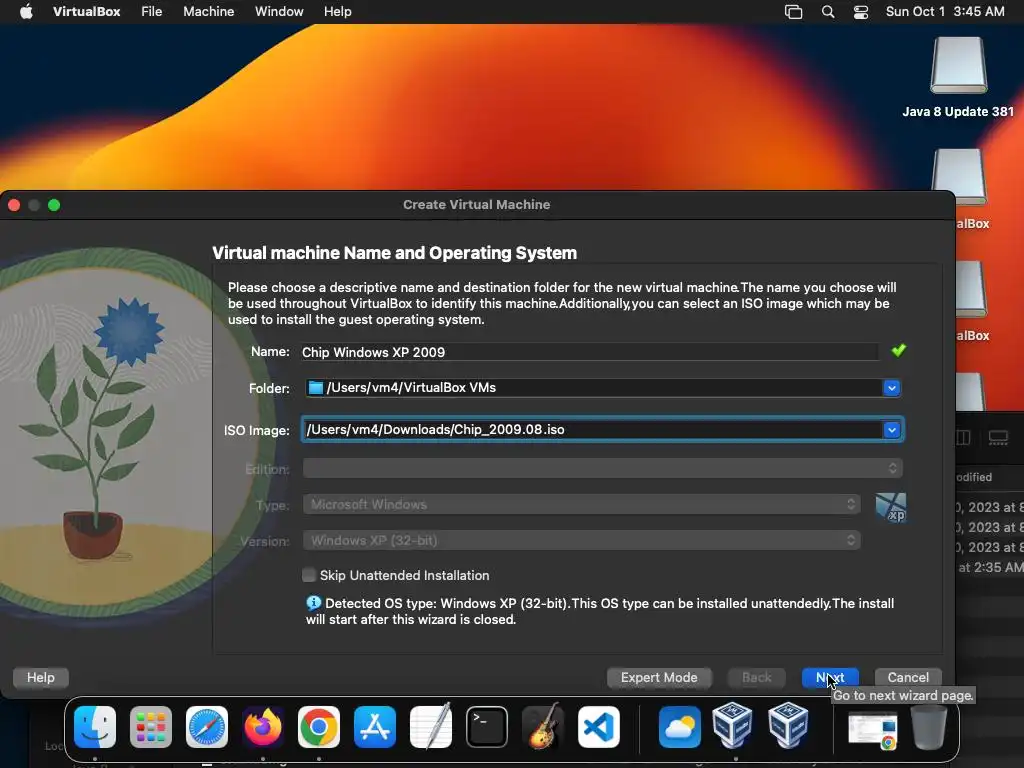1024x768 pixels.
Task: Click the Finder gallery view icon behind dialog
Action: pos(998,438)
